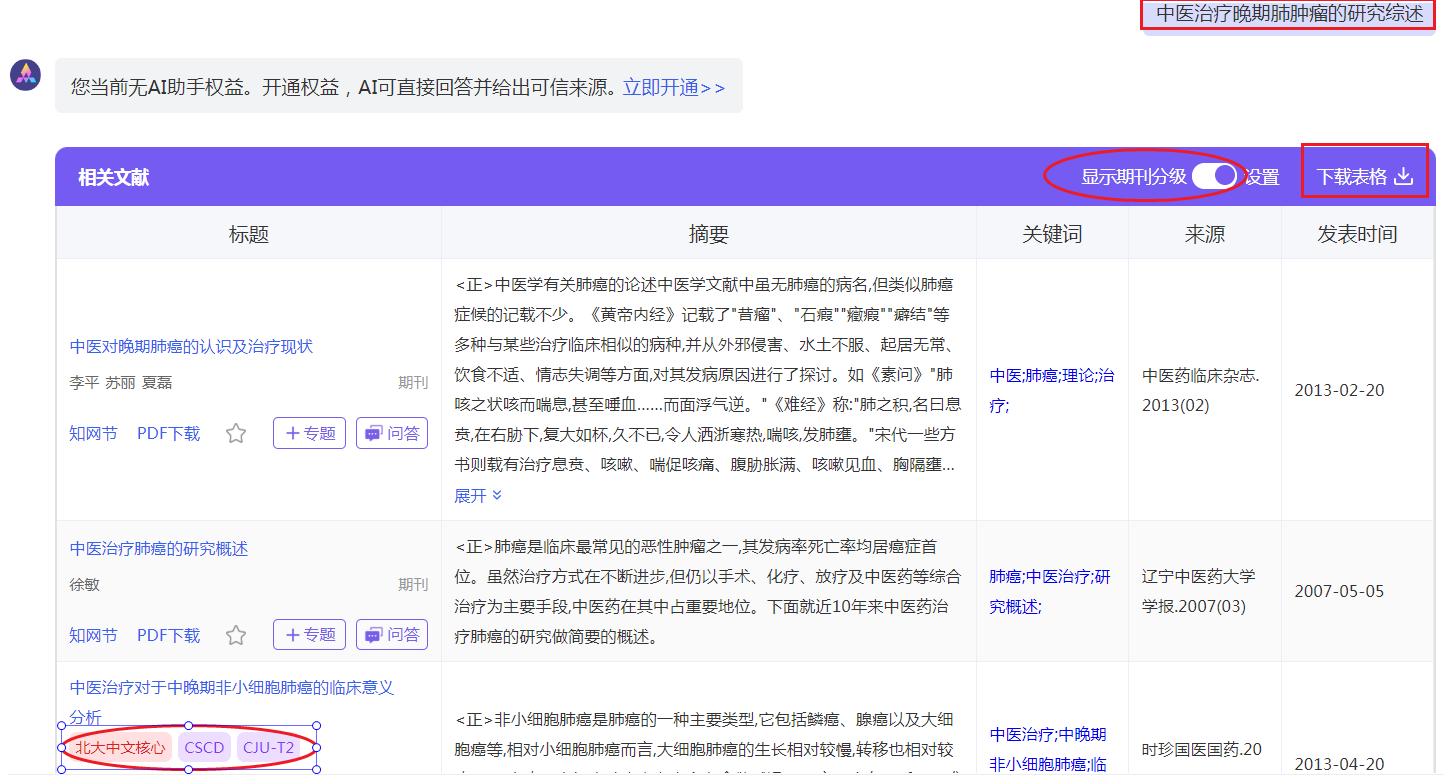Click 设置 next to journal grading toggle

pos(1262,177)
